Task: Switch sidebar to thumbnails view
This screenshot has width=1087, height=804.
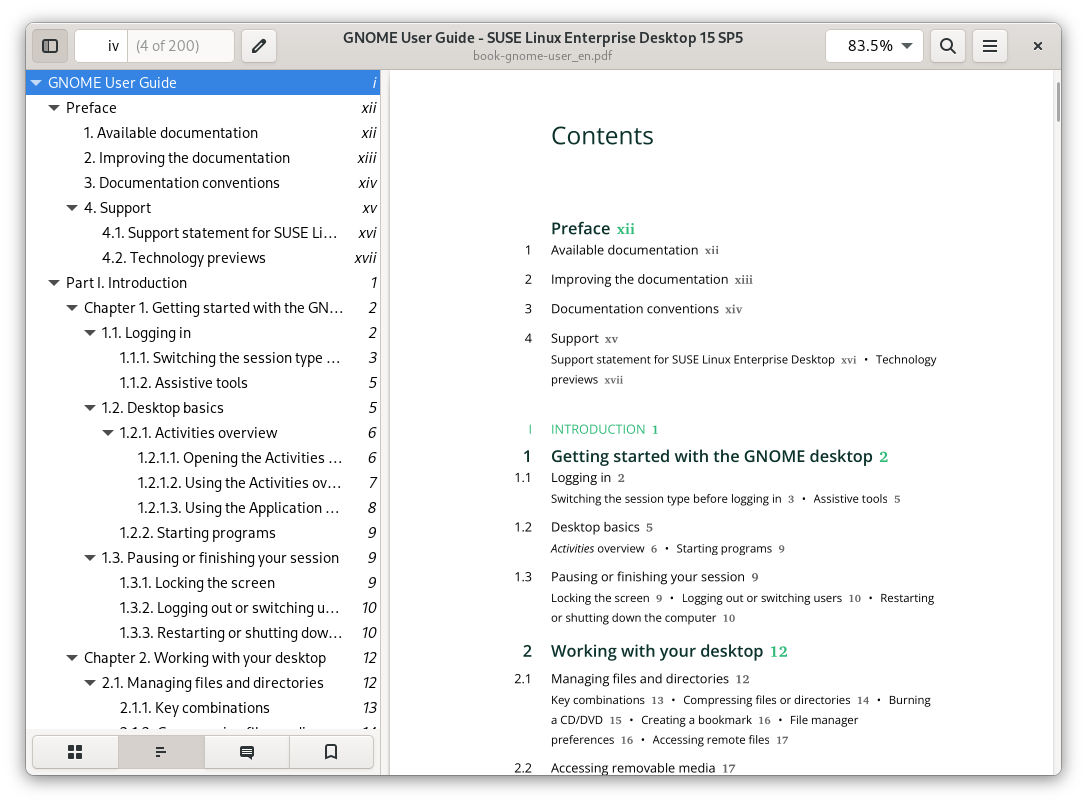Action: [75, 752]
